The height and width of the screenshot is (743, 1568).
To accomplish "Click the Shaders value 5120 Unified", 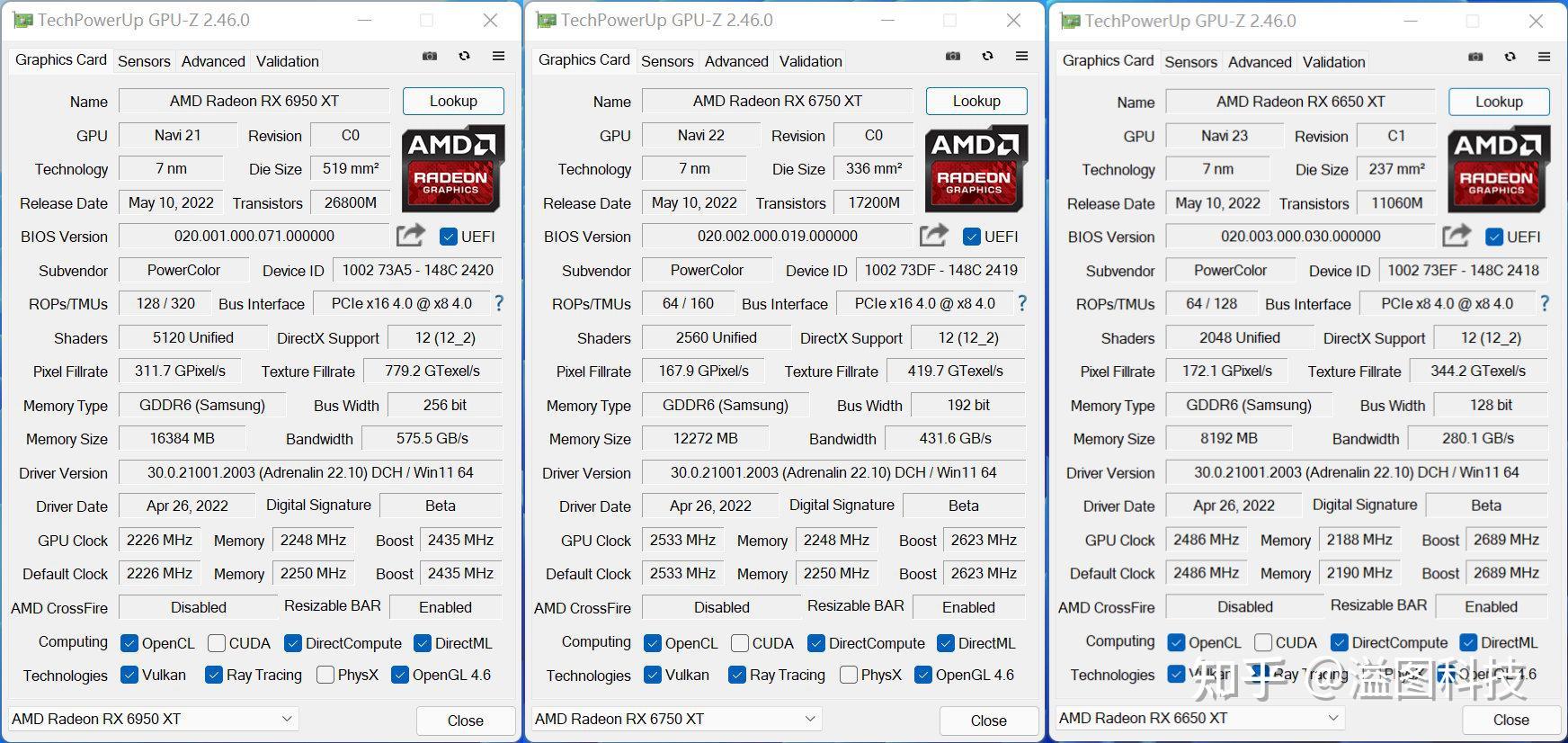I will click(x=193, y=337).
